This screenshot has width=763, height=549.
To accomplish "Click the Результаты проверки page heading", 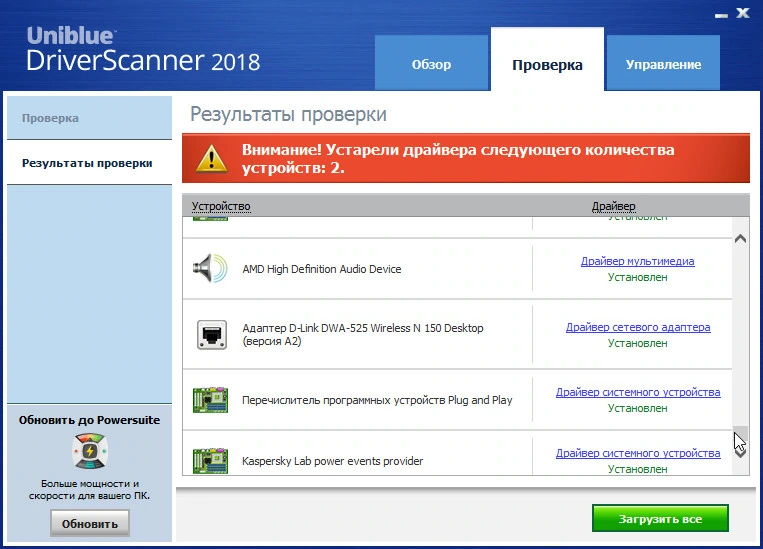I will click(x=288, y=114).
